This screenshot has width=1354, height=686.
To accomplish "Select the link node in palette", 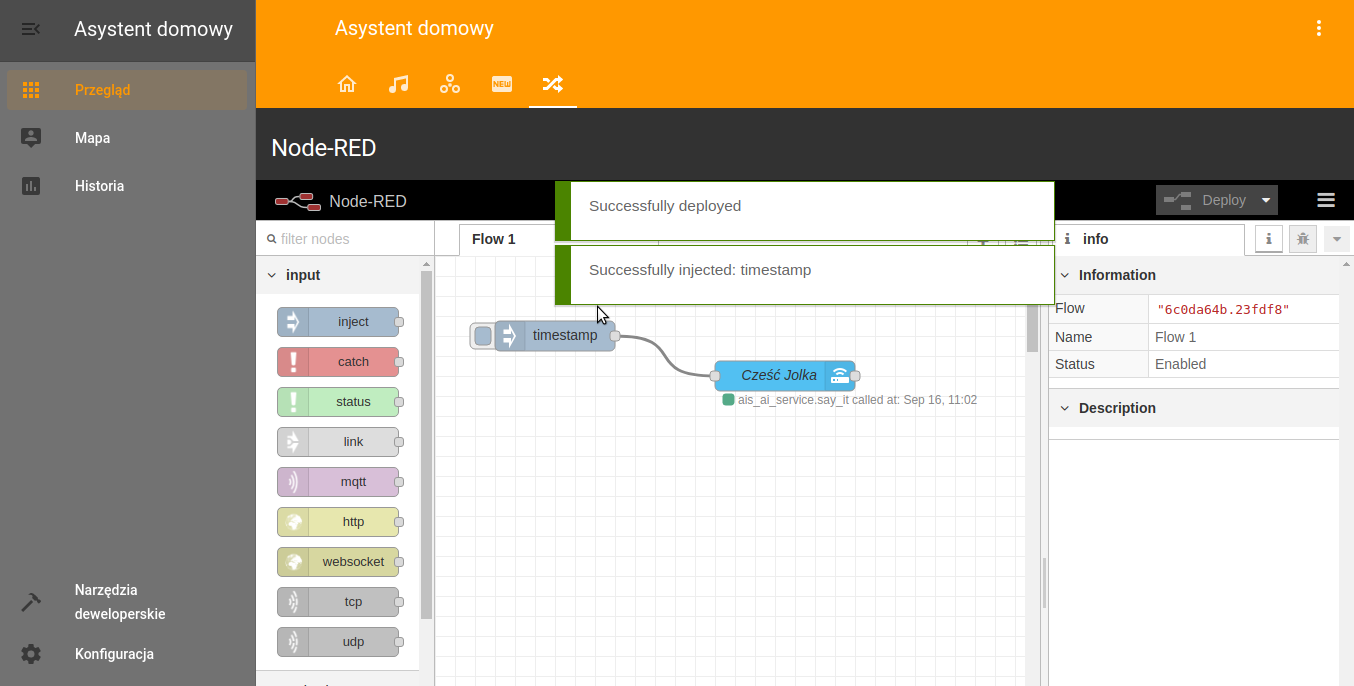I will click(x=338, y=442).
